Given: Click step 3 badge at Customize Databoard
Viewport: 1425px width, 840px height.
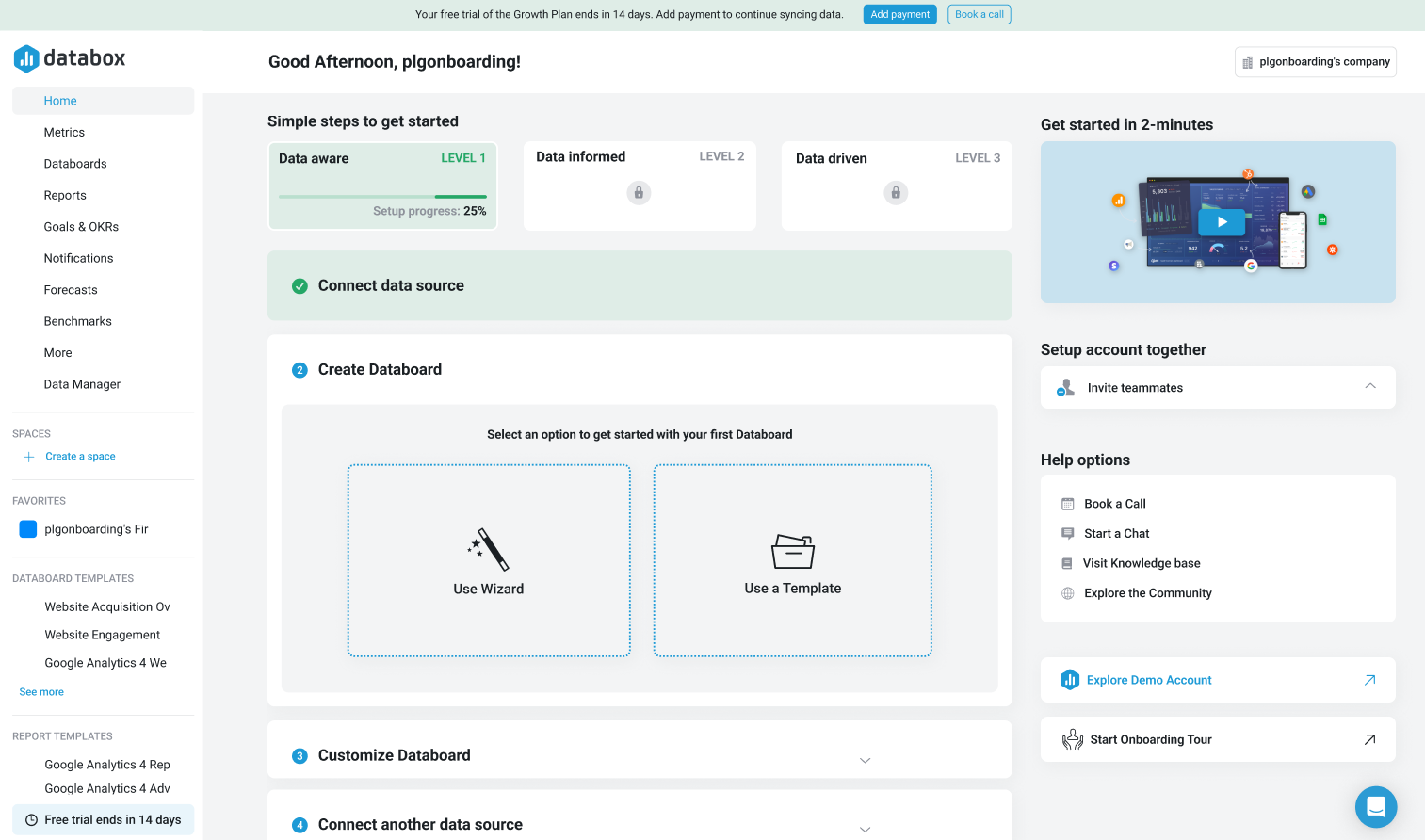Looking at the screenshot, I should pyautogui.click(x=300, y=756).
